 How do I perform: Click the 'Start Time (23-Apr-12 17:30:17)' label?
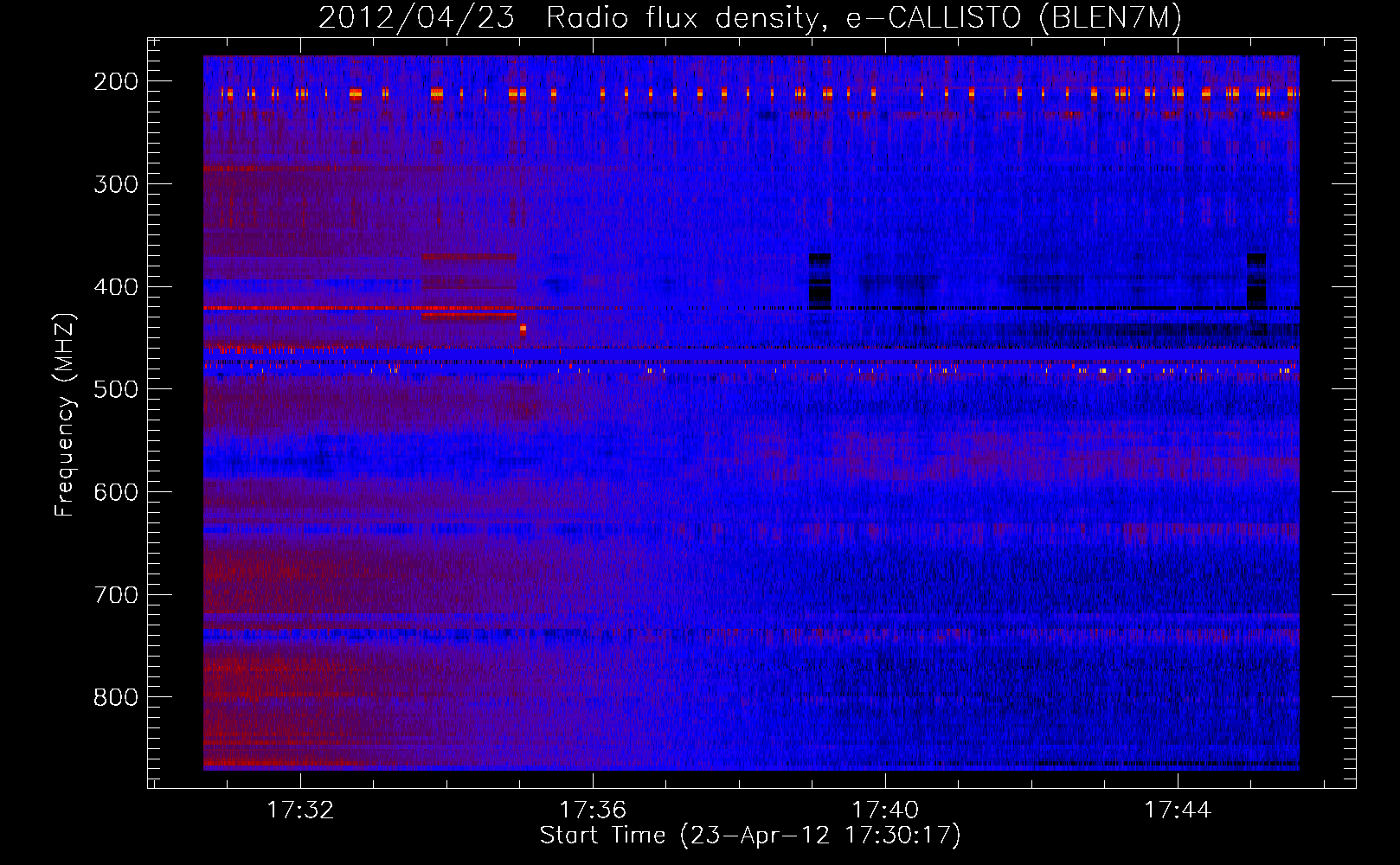pyautogui.click(x=750, y=836)
